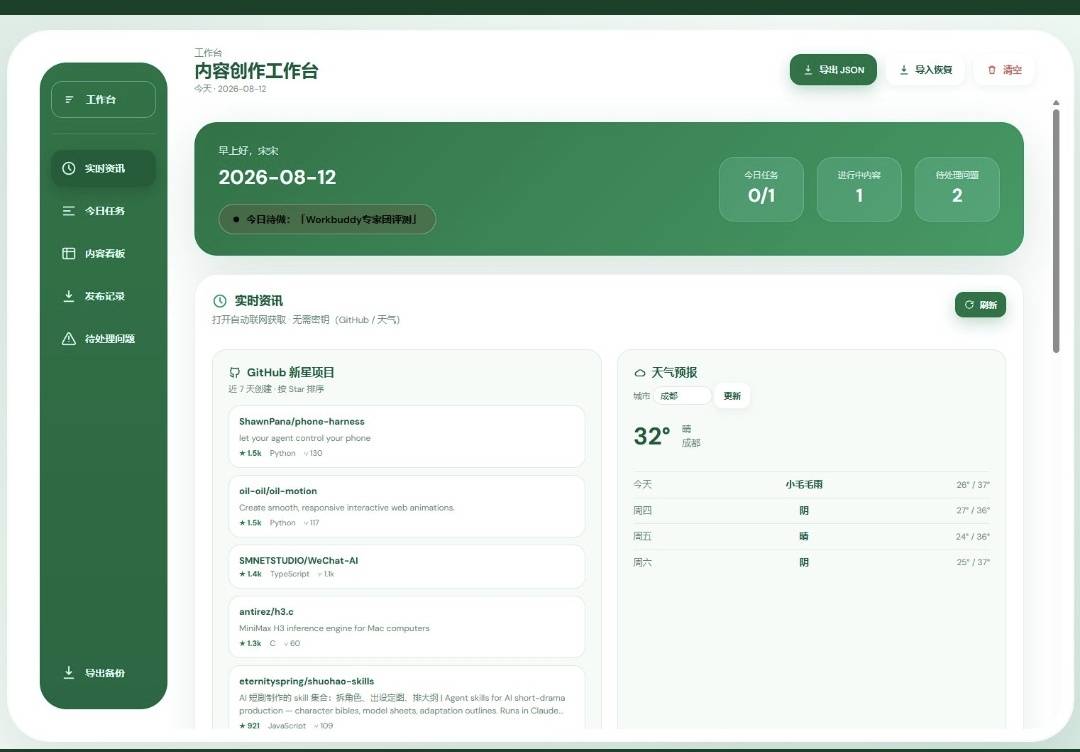Open the antirez/h3.c repo card
Screen dimensions: 1080x752
pyautogui.click(x=406, y=627)
